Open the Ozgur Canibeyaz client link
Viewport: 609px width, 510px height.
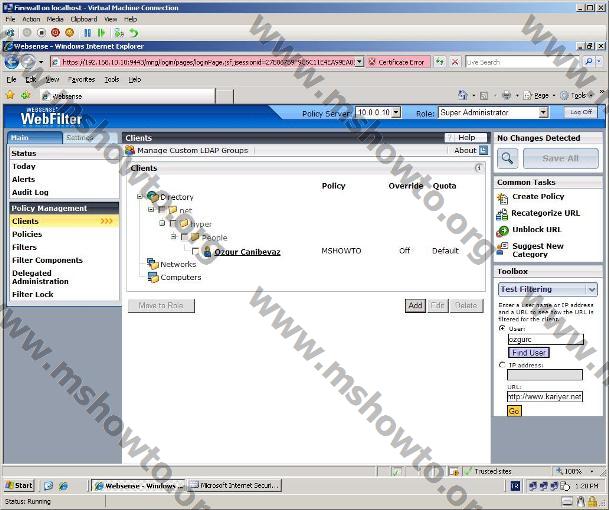tap(247, 252)
